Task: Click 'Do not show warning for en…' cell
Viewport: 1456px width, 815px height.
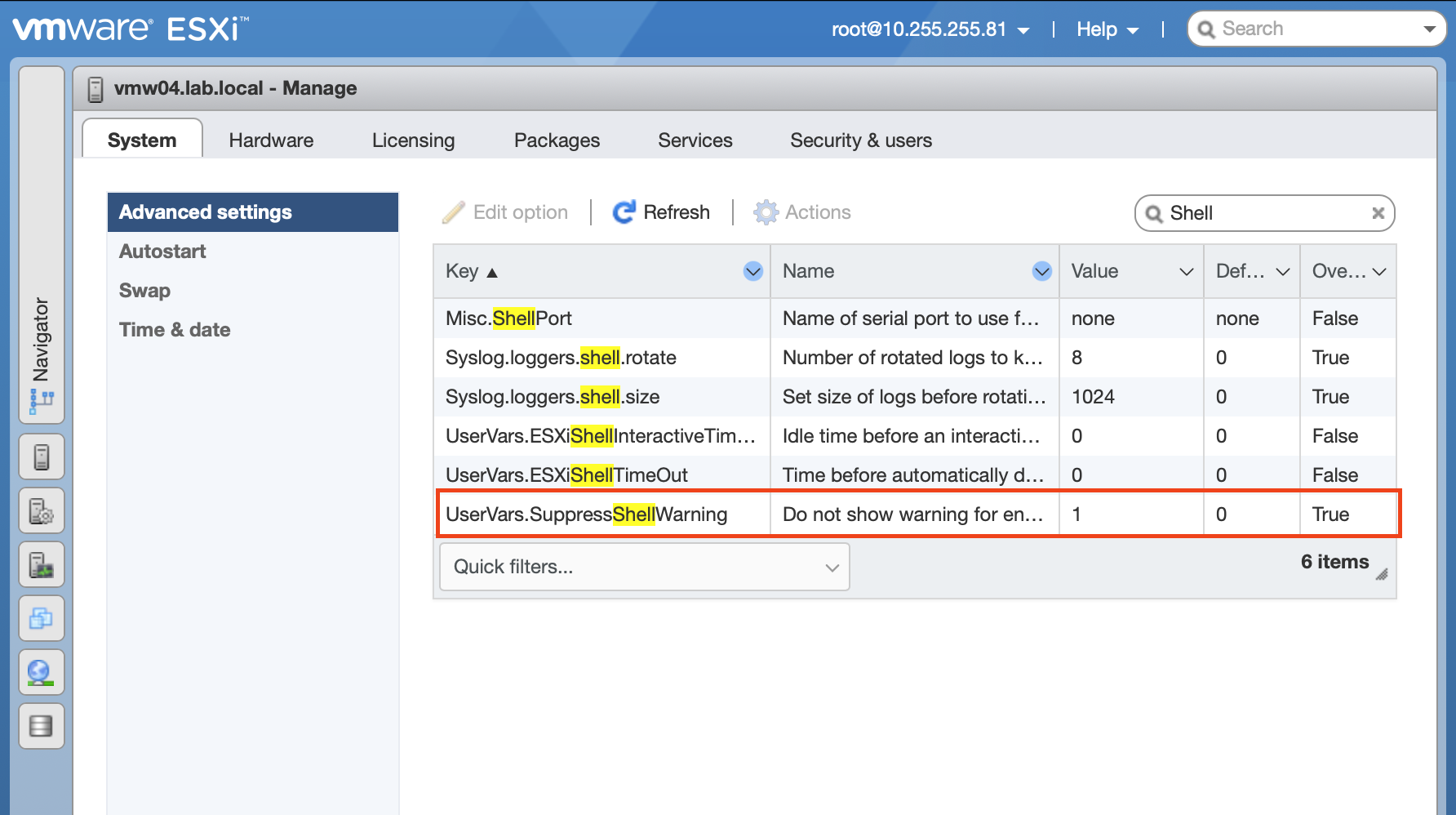Action: tap(914, 514)
